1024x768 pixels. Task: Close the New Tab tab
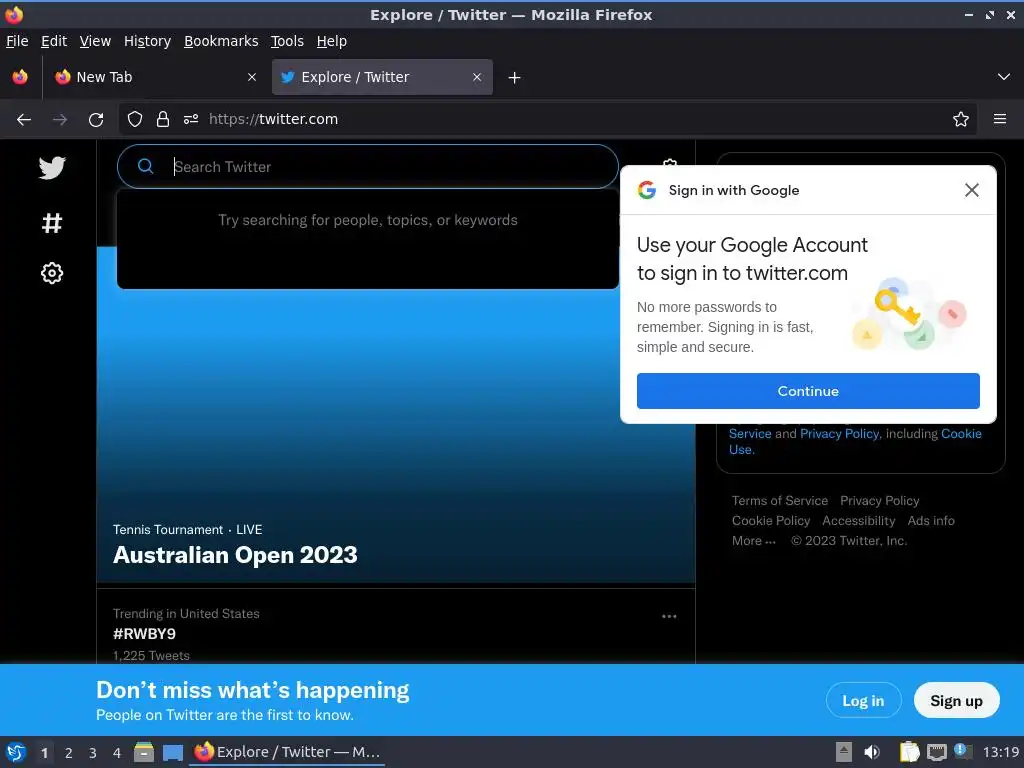(x=251, y=77)
